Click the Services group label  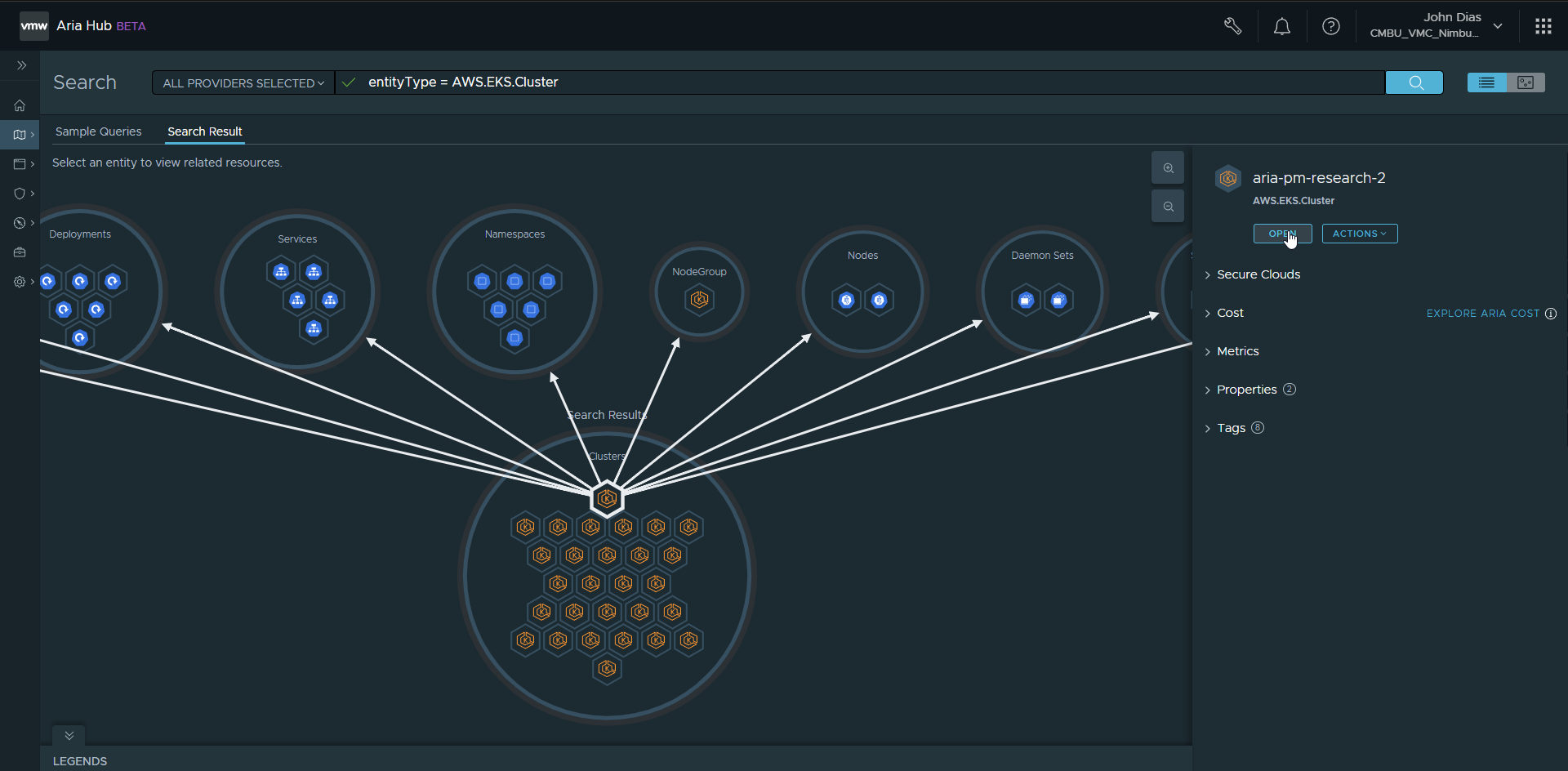(x=297, y=239)
